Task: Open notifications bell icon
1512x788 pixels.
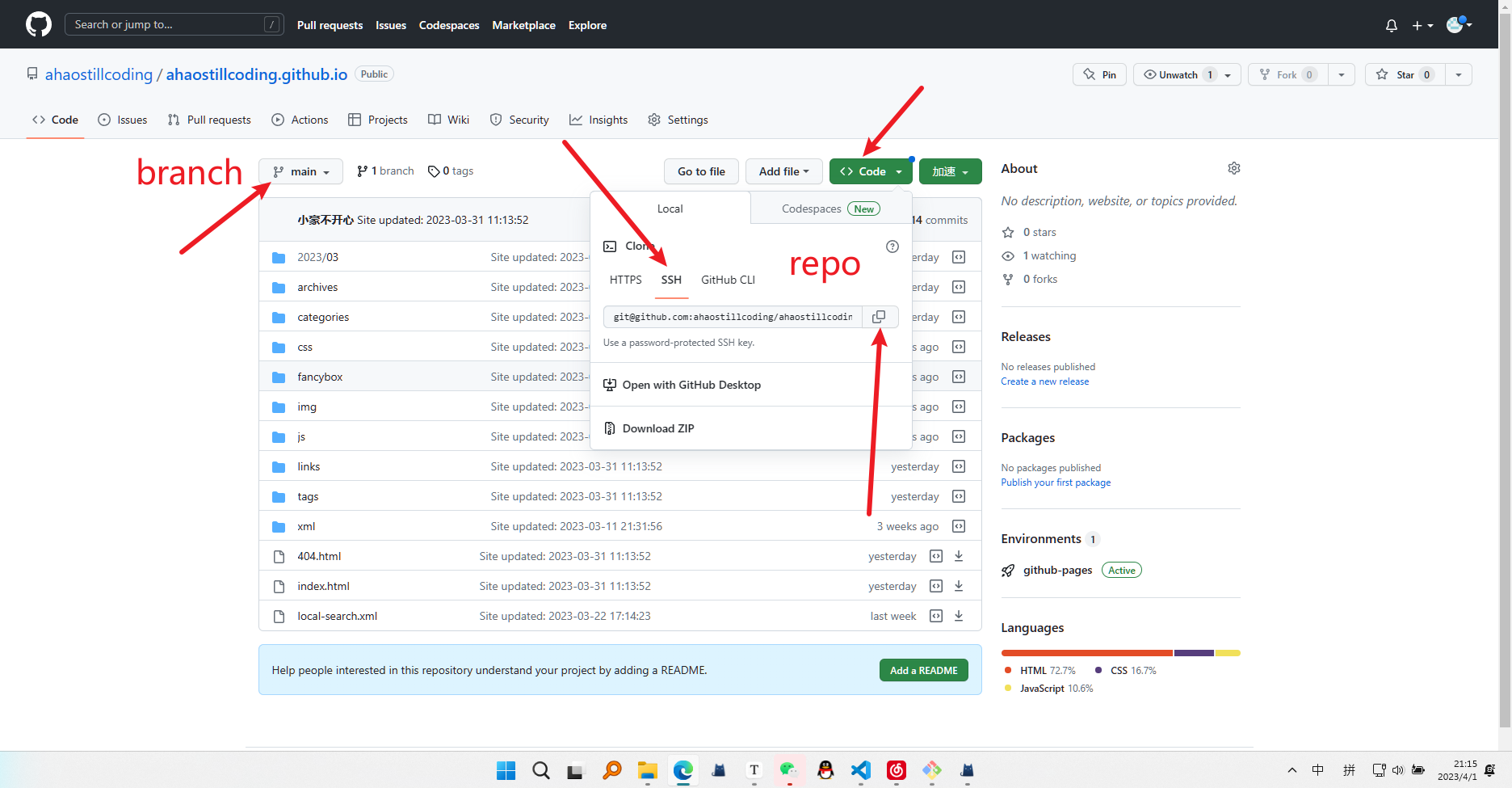Action: click(x=1391, y=25)
